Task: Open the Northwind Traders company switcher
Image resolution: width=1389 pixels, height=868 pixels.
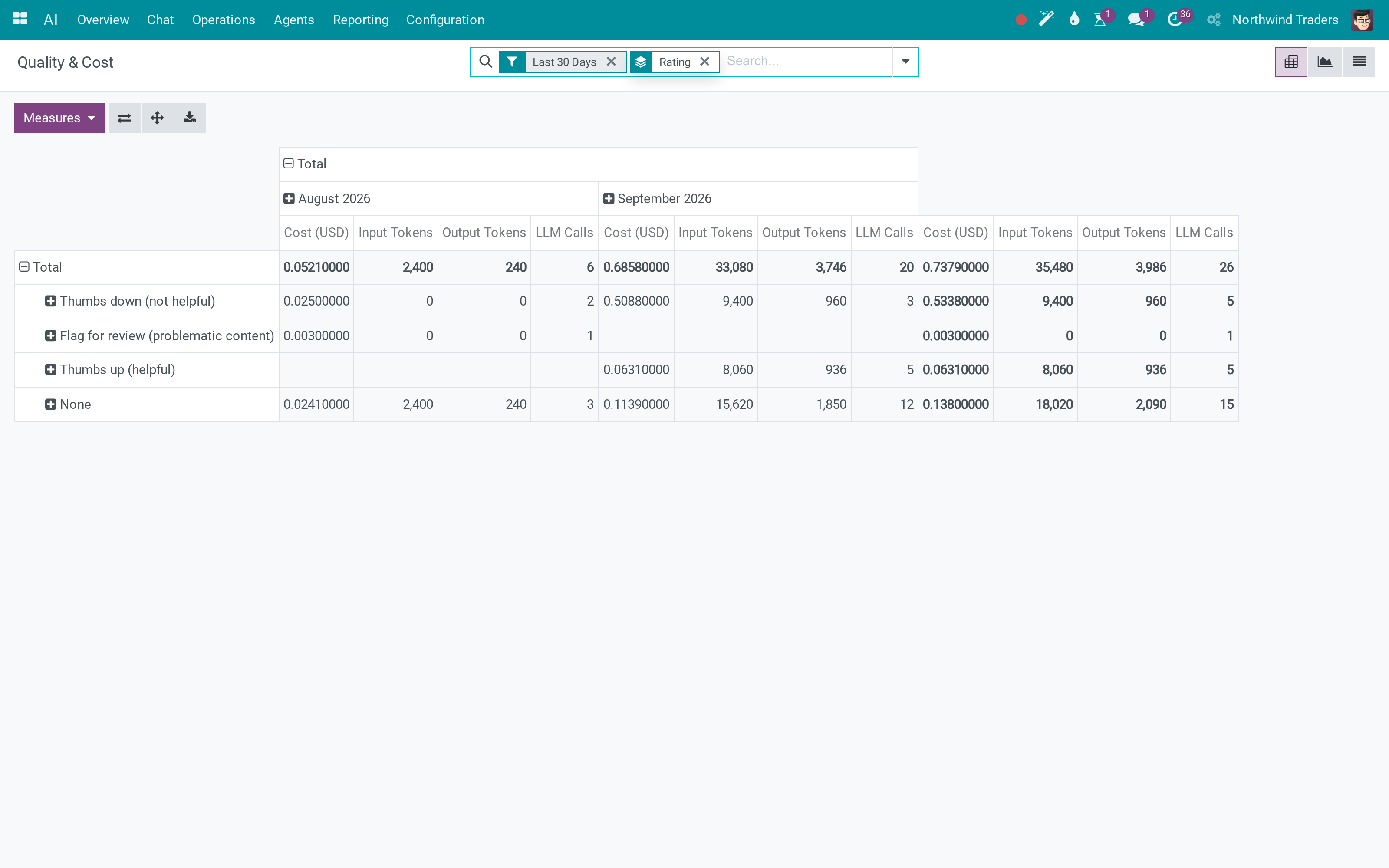Action: [x=1285, y=20]
